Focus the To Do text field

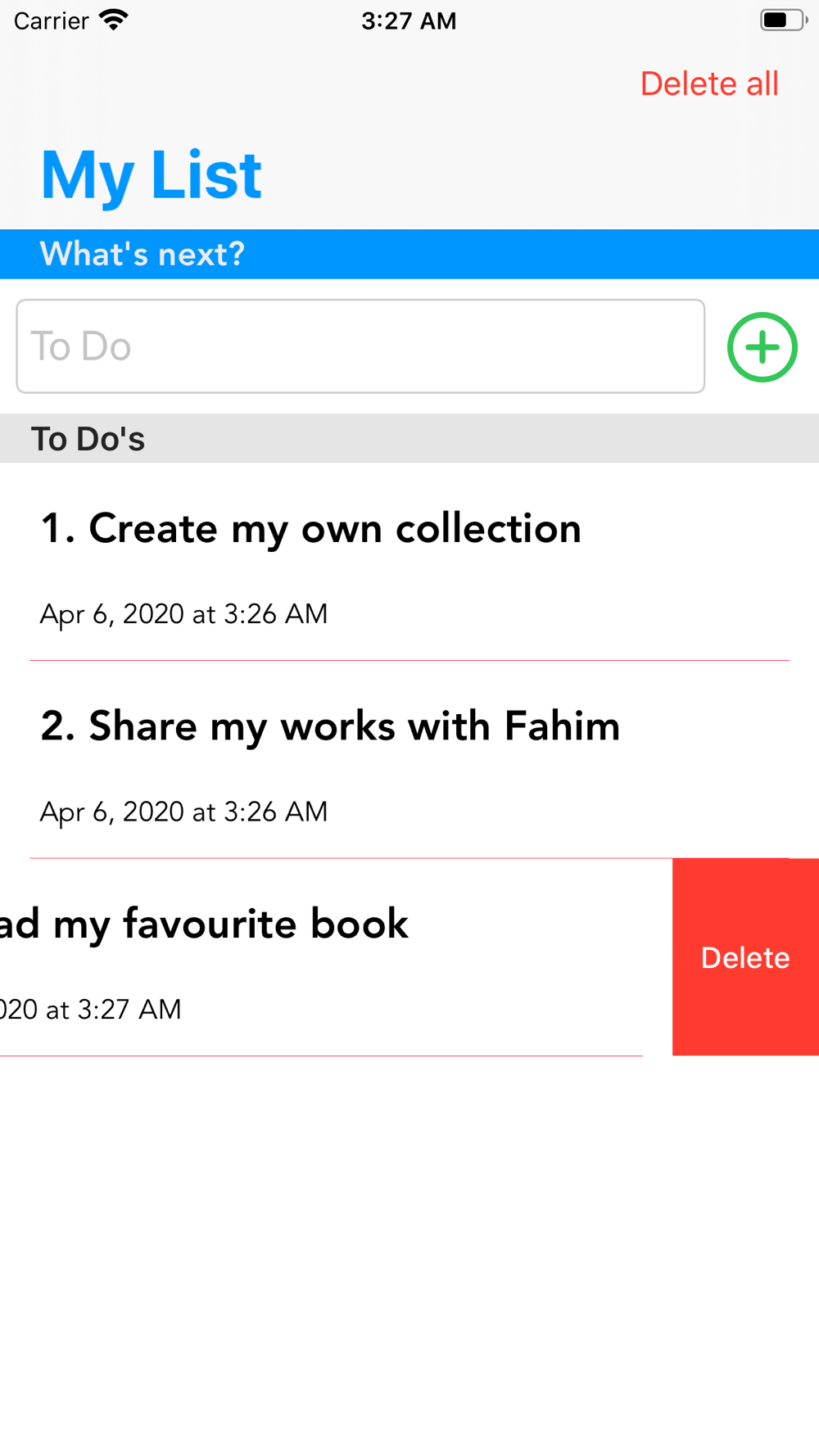[360, 346]
